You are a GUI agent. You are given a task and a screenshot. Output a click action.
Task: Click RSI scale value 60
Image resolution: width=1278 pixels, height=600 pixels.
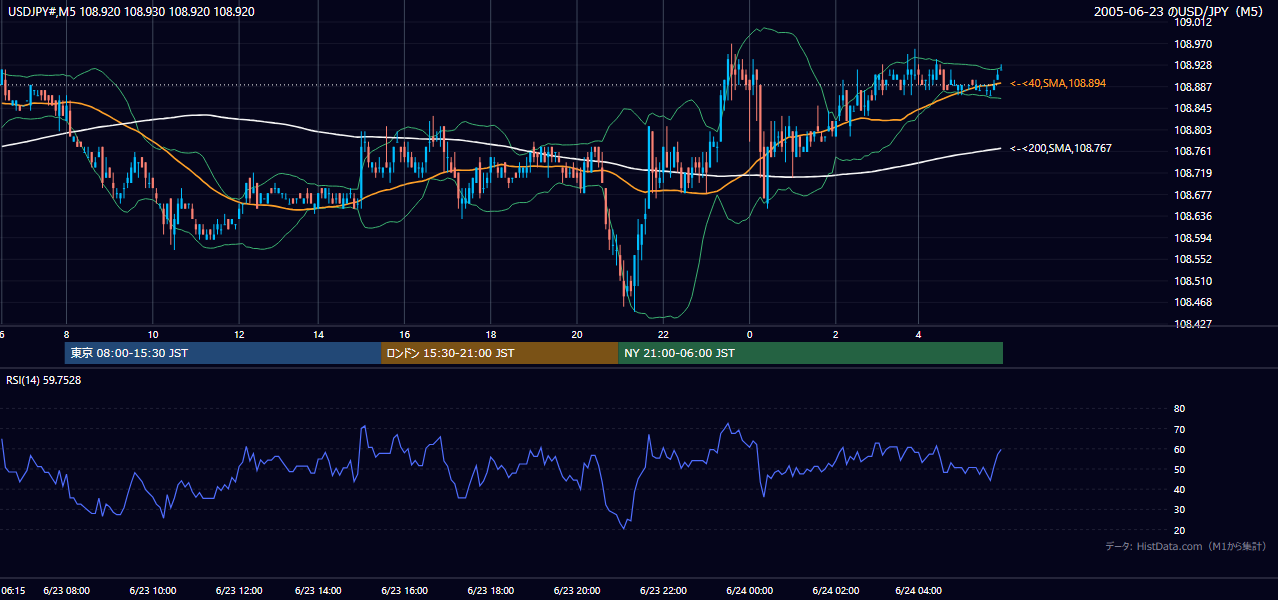pos(1179,449)
